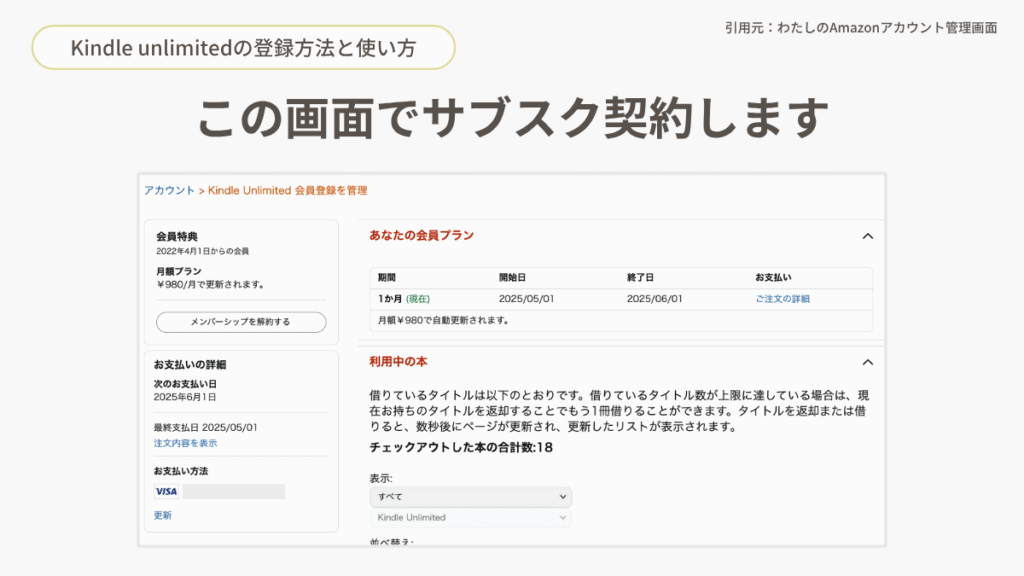Open the 注文内容を表示 link

pyautogui.click(x=185, y=443)
